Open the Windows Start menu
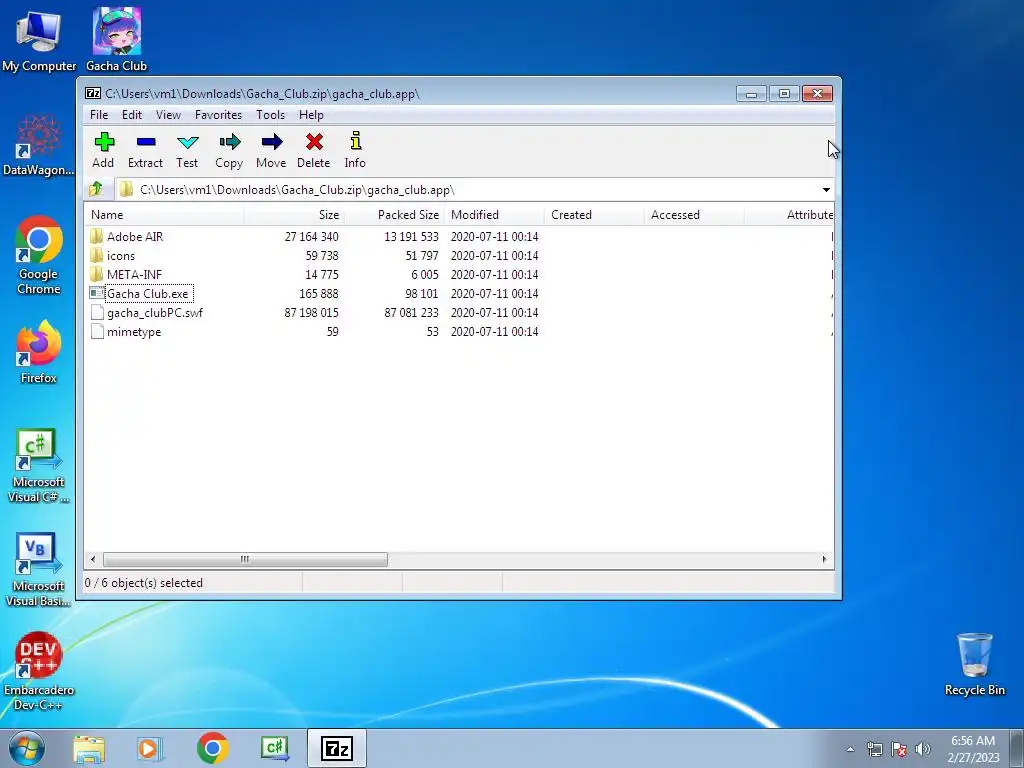 [x=27, y=748]
